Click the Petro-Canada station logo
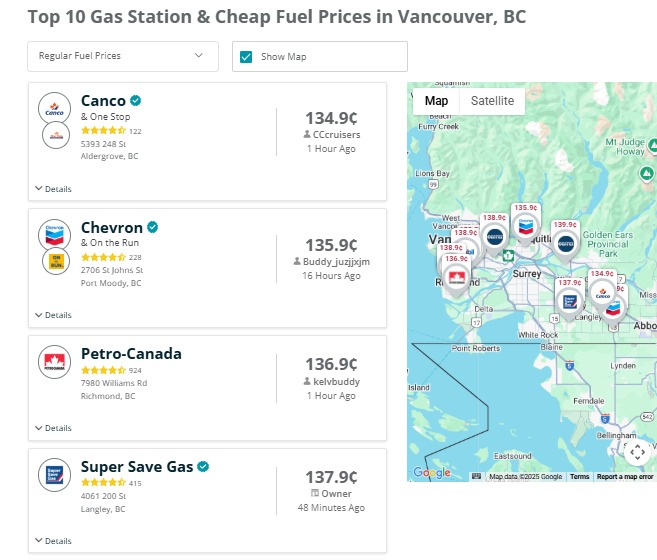 tap(54, 361)
